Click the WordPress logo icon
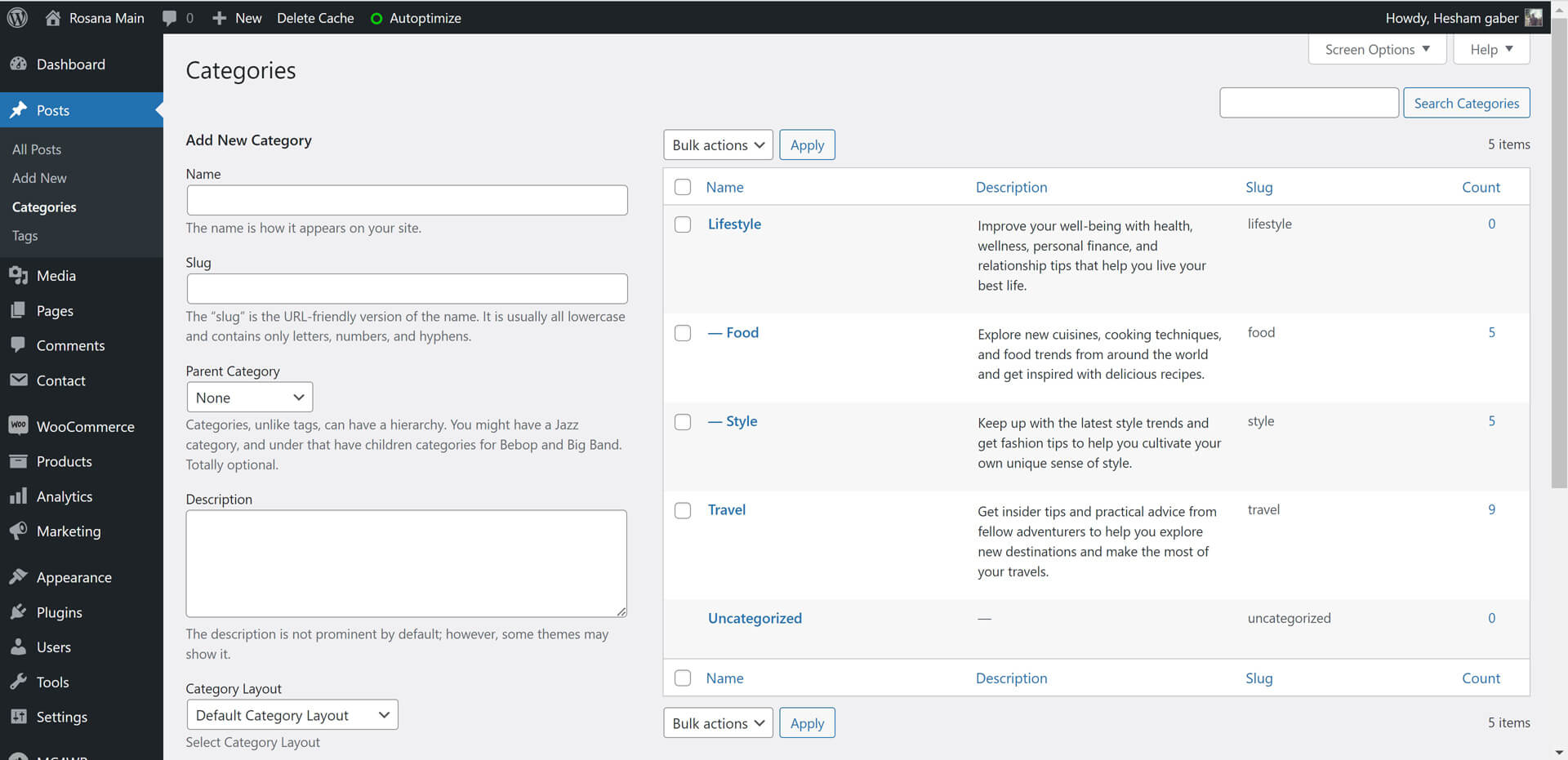The width and height of the screenshot is (1568, 760). point(17,17)
